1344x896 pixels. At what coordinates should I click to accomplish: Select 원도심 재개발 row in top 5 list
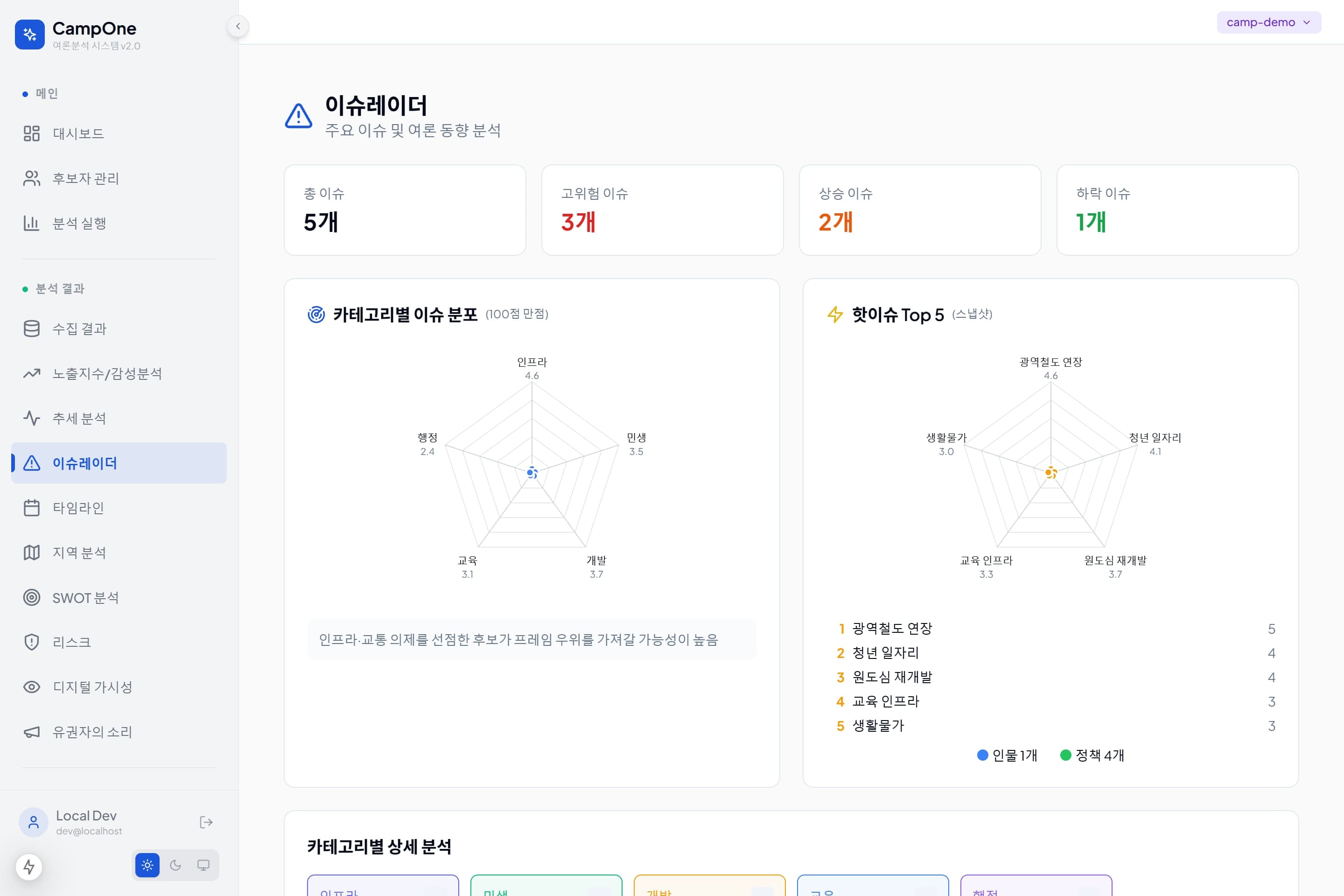pos(1051,677)
